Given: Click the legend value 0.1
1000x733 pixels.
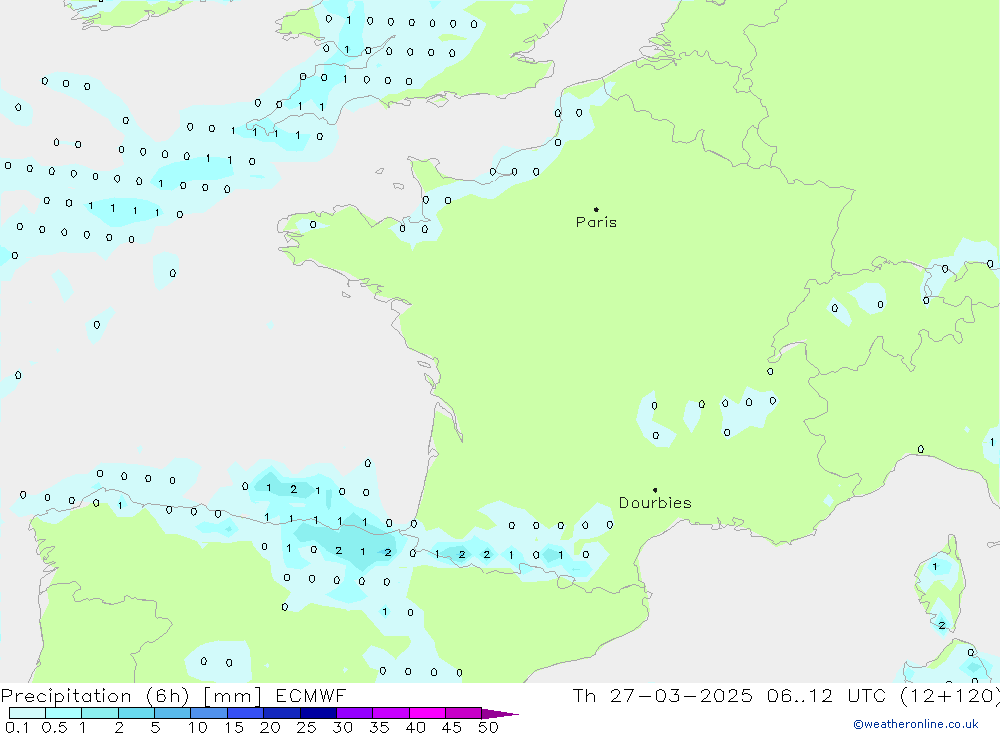Looking at the screenshot, I should (x=17, y=727).
